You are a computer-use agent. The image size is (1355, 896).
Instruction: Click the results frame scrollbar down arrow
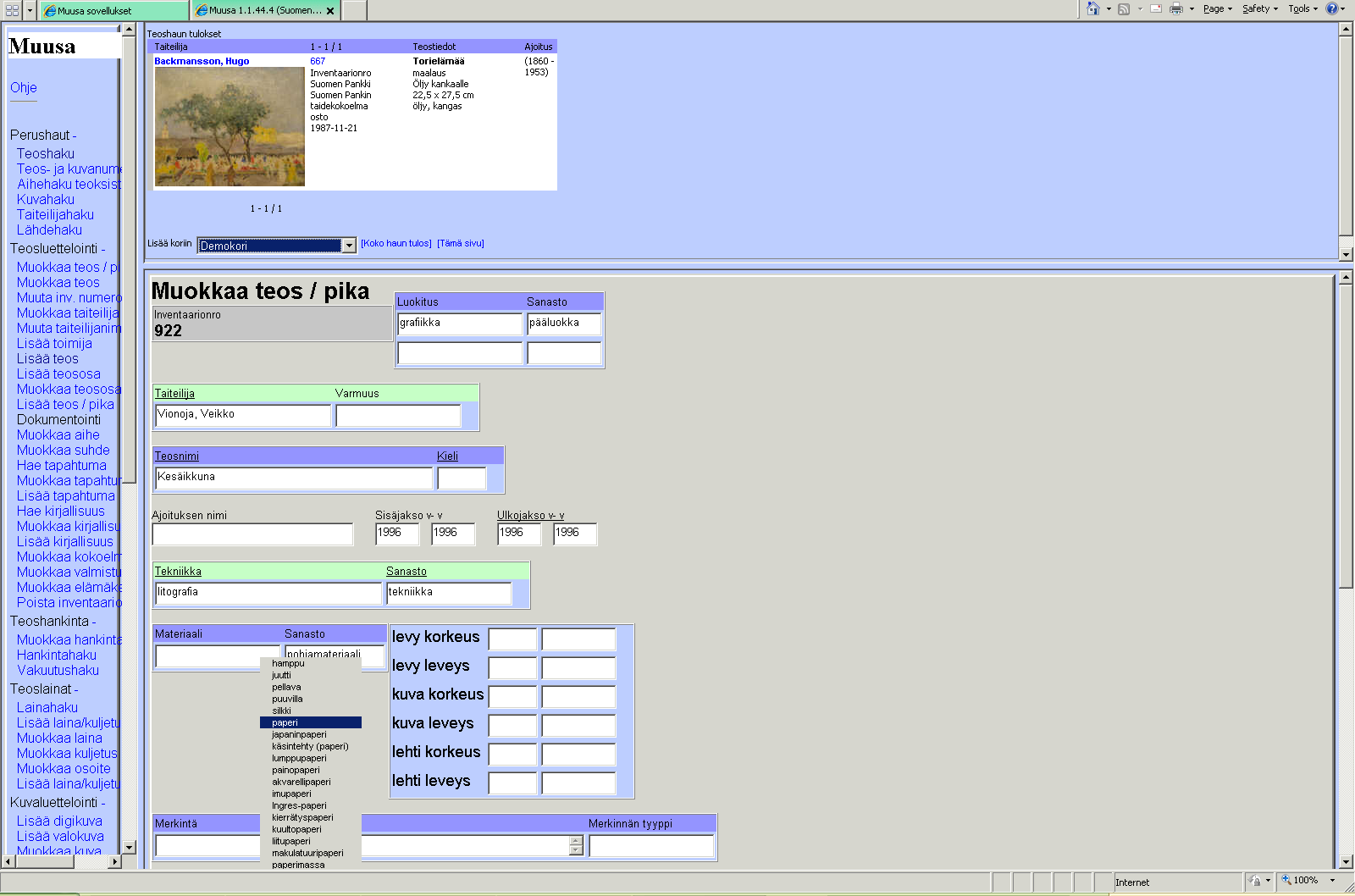(x=1346, y=254)
